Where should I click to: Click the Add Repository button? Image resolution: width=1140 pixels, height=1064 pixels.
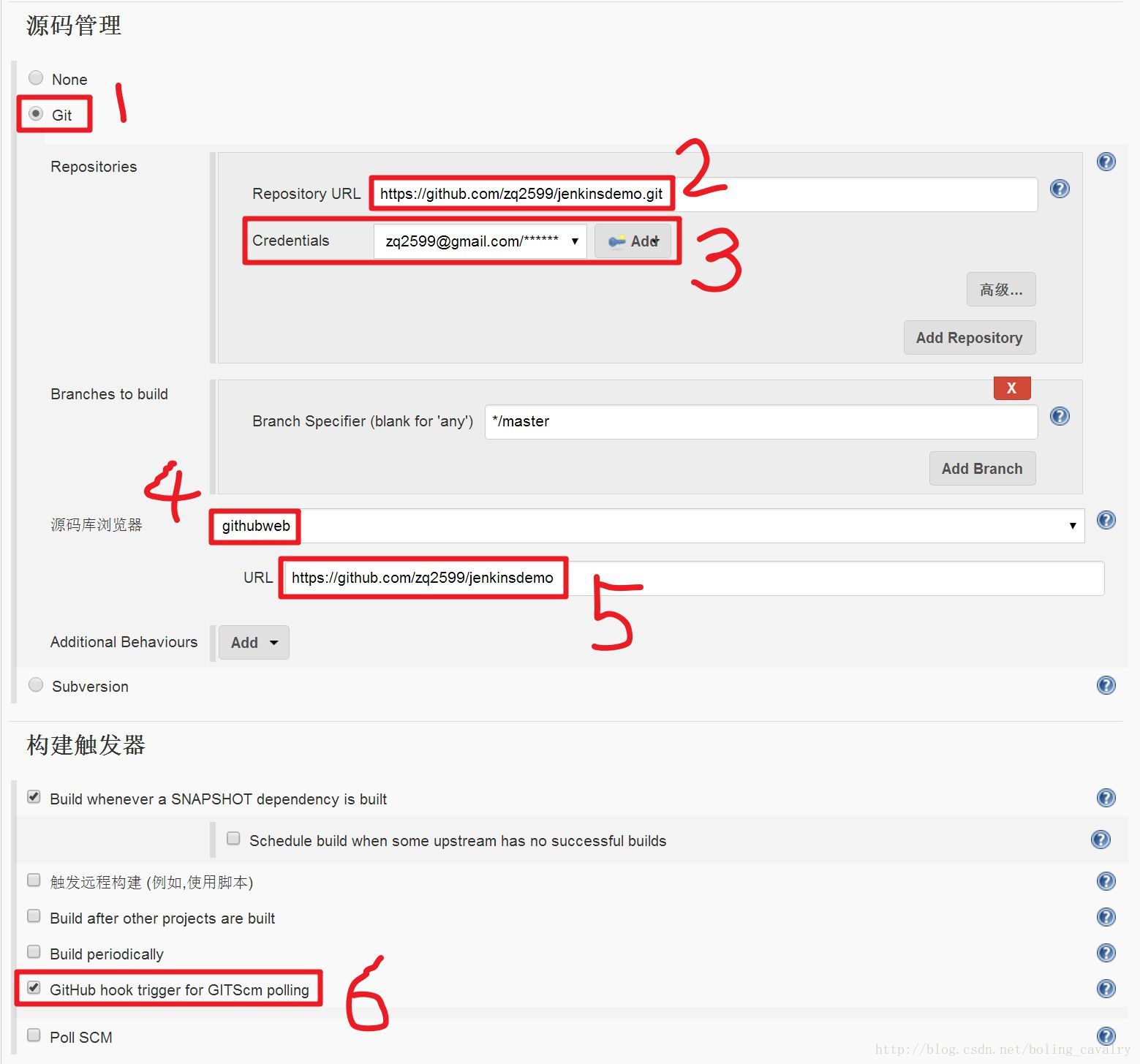(970, 338)
